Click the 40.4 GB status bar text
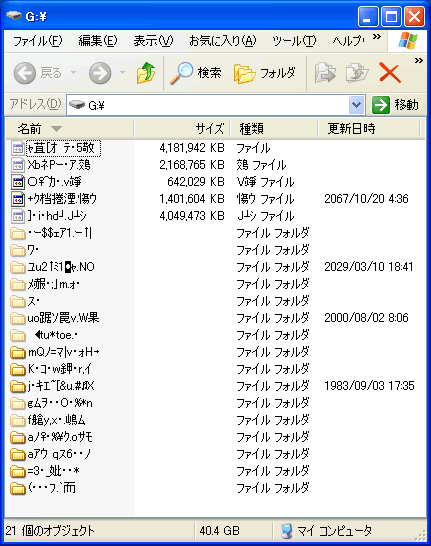Image resolution: width=431 pixels, height=546 pixels. (x=220, y=531)
